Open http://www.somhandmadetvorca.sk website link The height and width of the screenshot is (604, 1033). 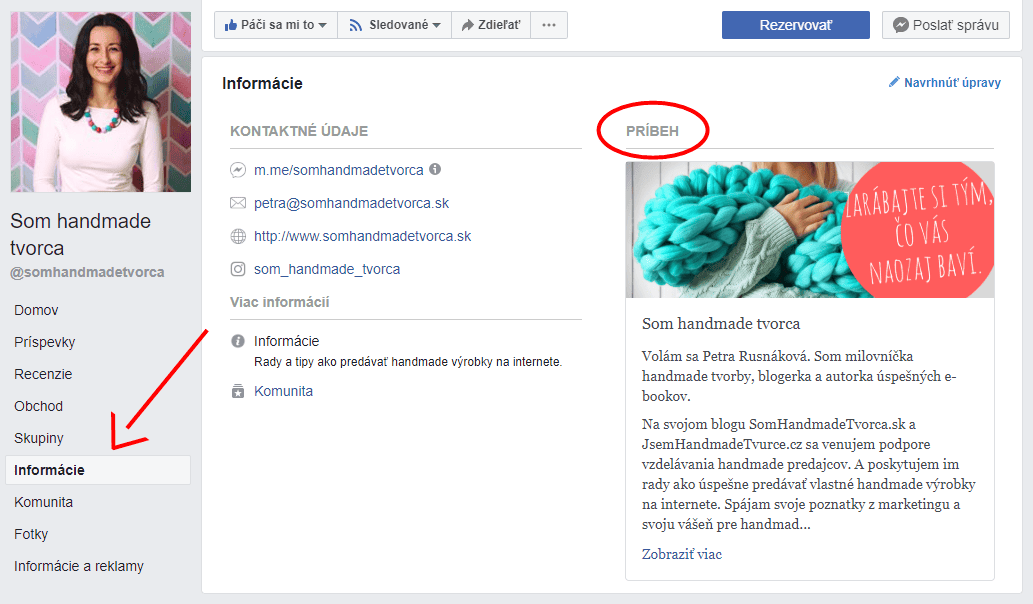click(362, 236)
